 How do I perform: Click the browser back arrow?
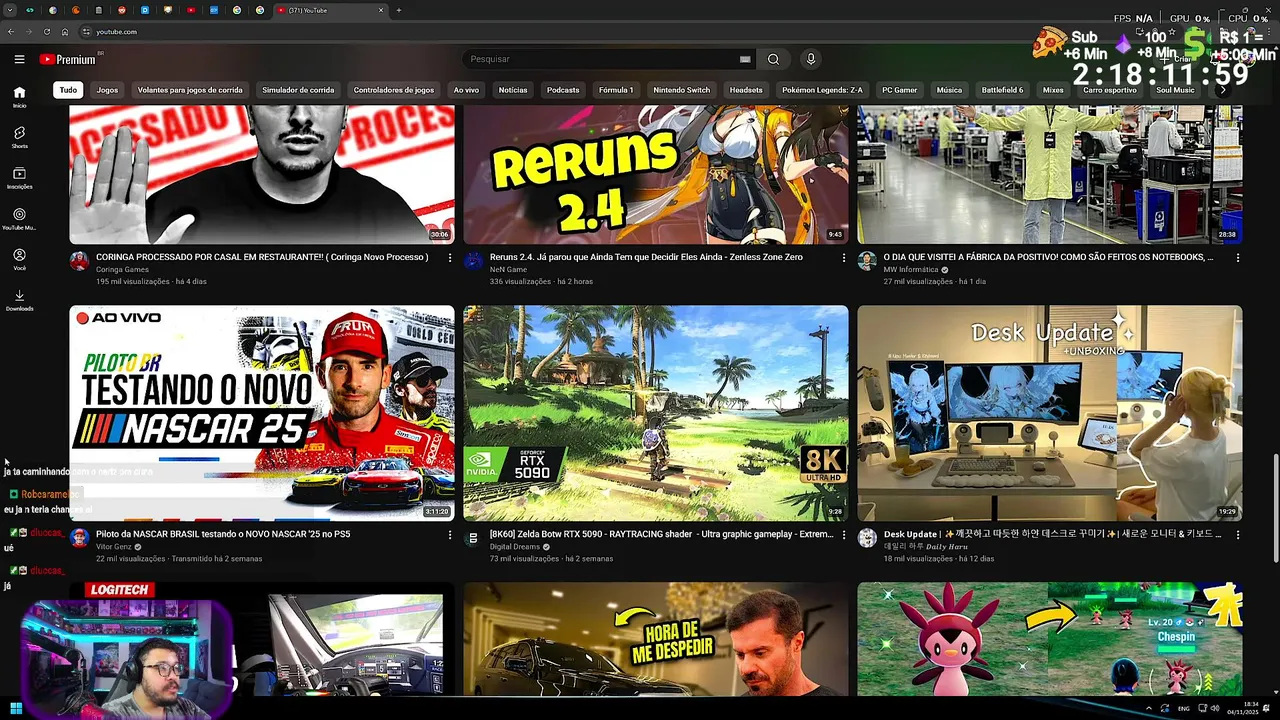[x=11, y=32]
